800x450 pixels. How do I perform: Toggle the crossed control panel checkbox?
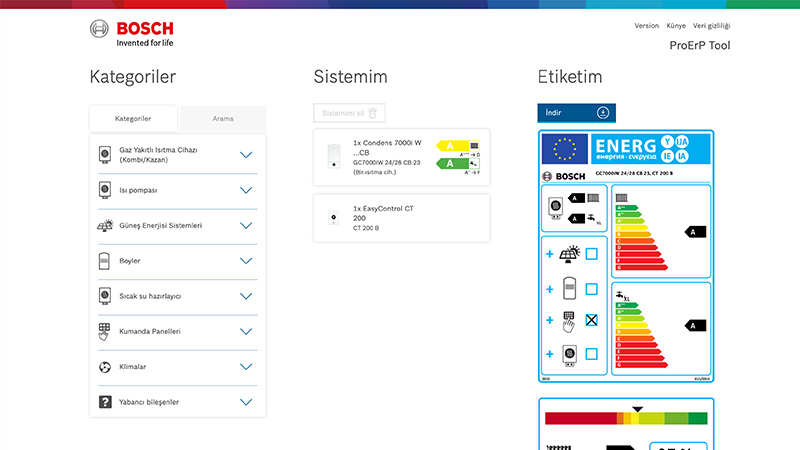[x=591, y=320]
